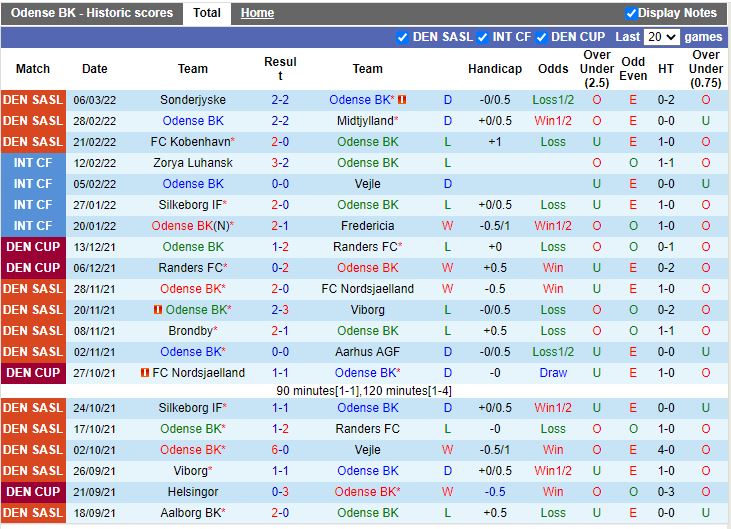The height and width of the screenshot is (529, 731).
Task: Click HT score 4-0 on Vejle row
Action: (666, 450)
